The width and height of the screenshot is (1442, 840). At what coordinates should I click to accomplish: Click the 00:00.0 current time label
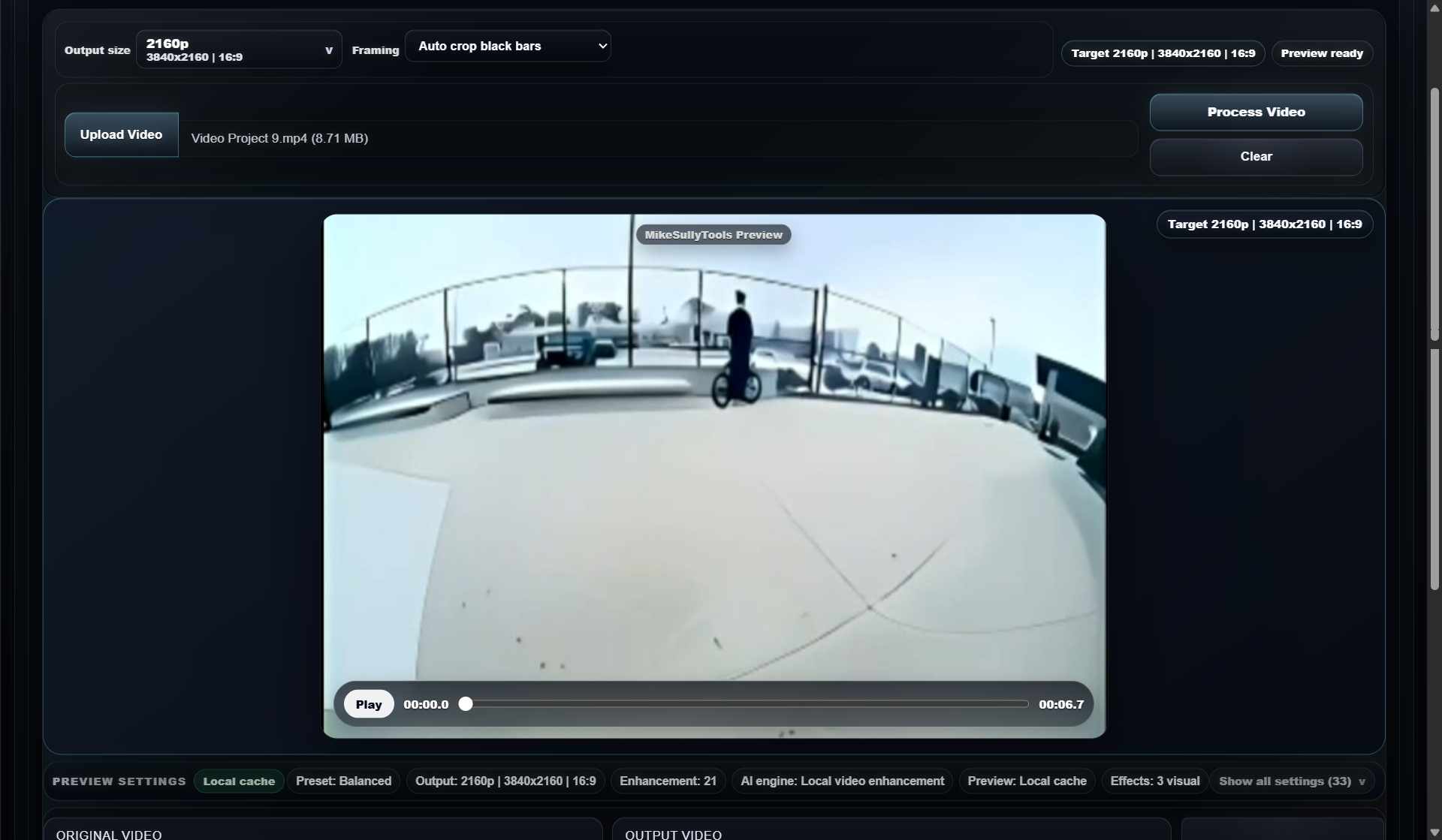[x=426, y=704]
